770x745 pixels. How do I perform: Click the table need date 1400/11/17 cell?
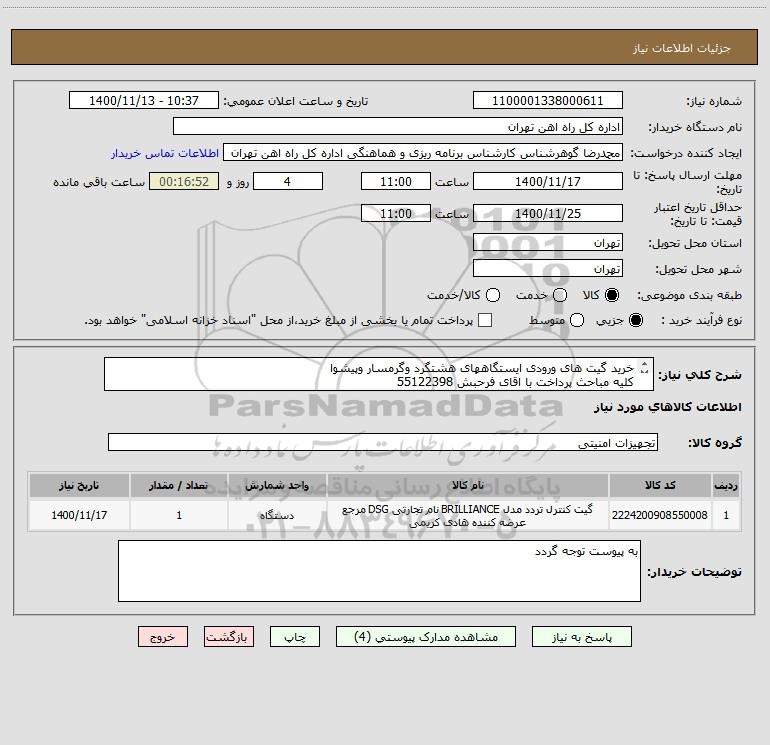(79, 515)
